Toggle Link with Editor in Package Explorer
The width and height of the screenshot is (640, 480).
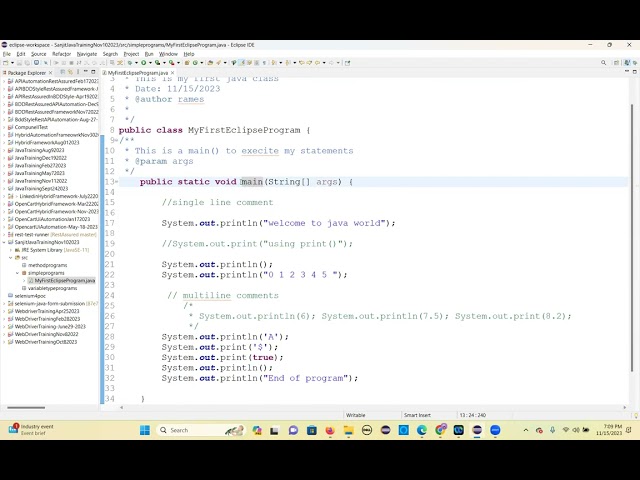(x=70, y=72)
